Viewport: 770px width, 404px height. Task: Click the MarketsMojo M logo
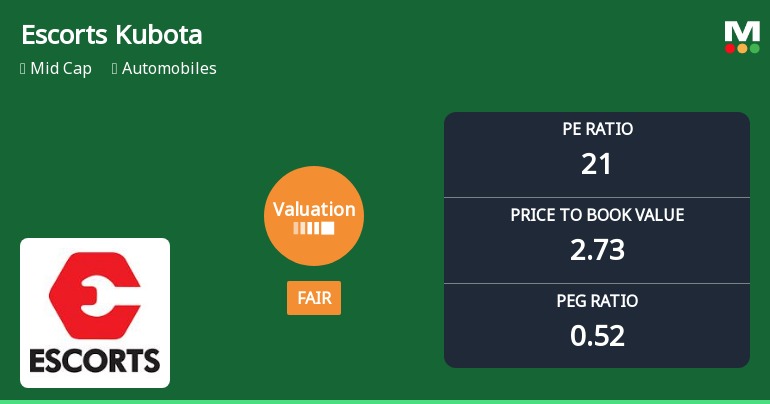click(742, 30)
